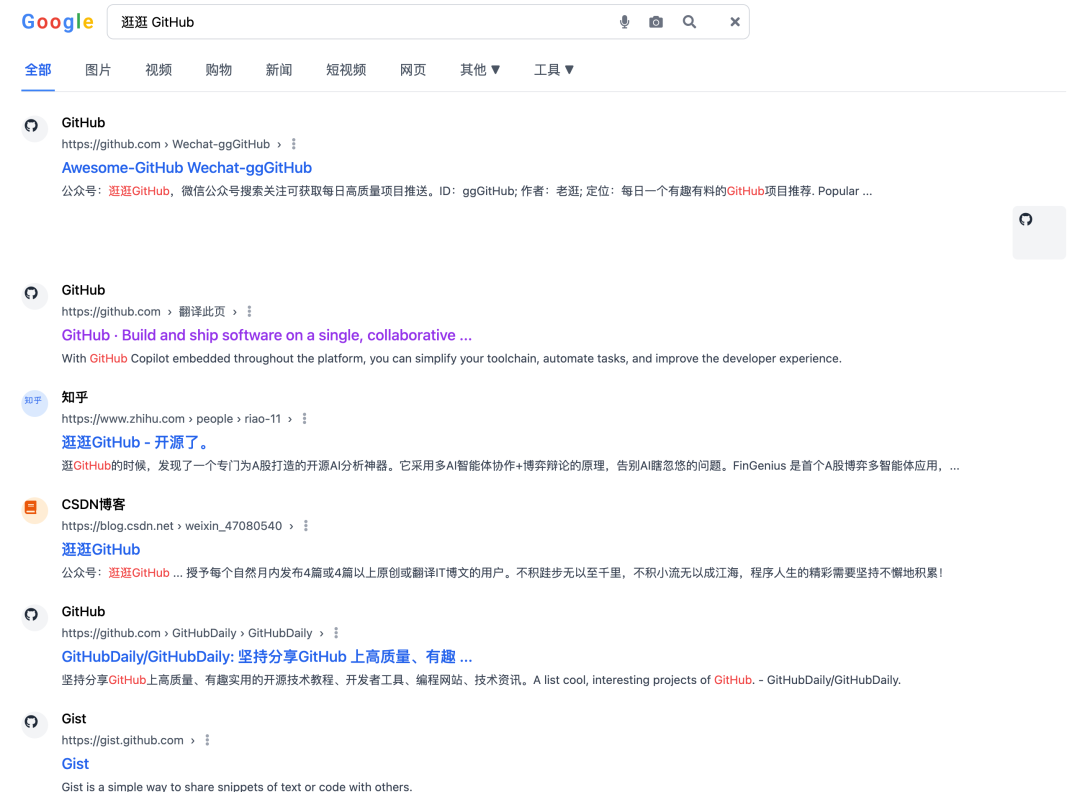This screenshot has height=792, width=1080.
Task: Open search by image camera icon
Action: pyautogui.click(x=656, y=21)
